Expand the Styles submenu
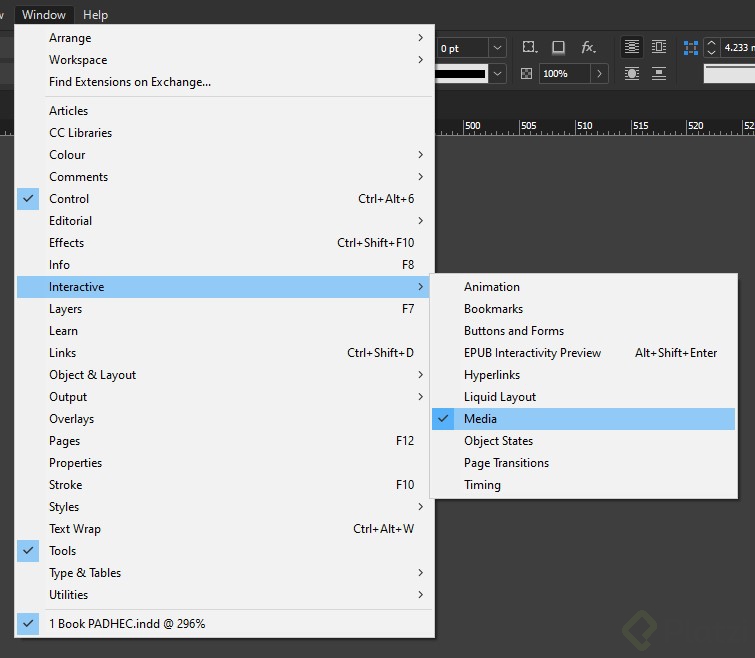This screenshot has height=658, width=755. [x=225, y=506]
